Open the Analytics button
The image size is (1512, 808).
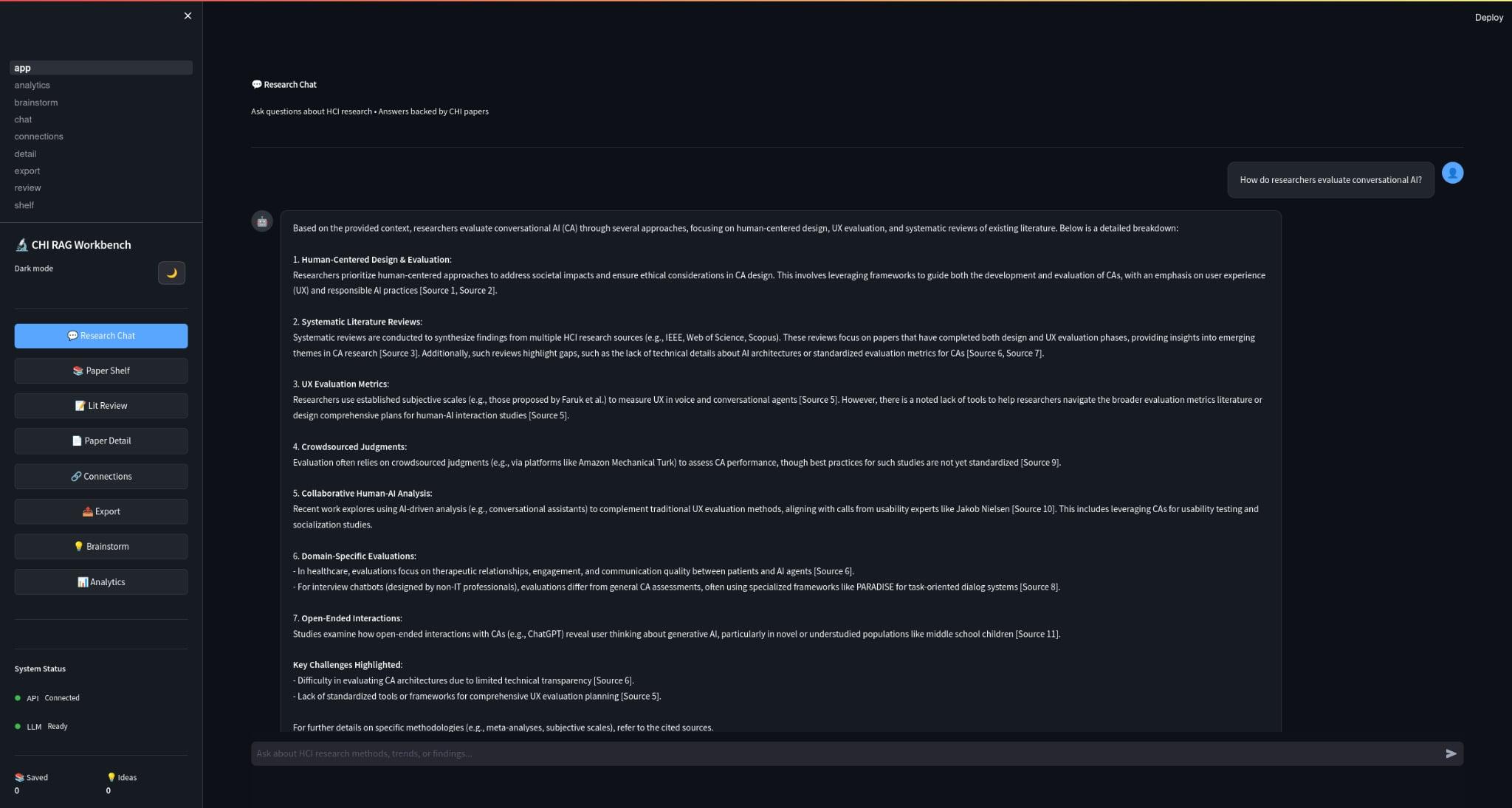point(101,582)
